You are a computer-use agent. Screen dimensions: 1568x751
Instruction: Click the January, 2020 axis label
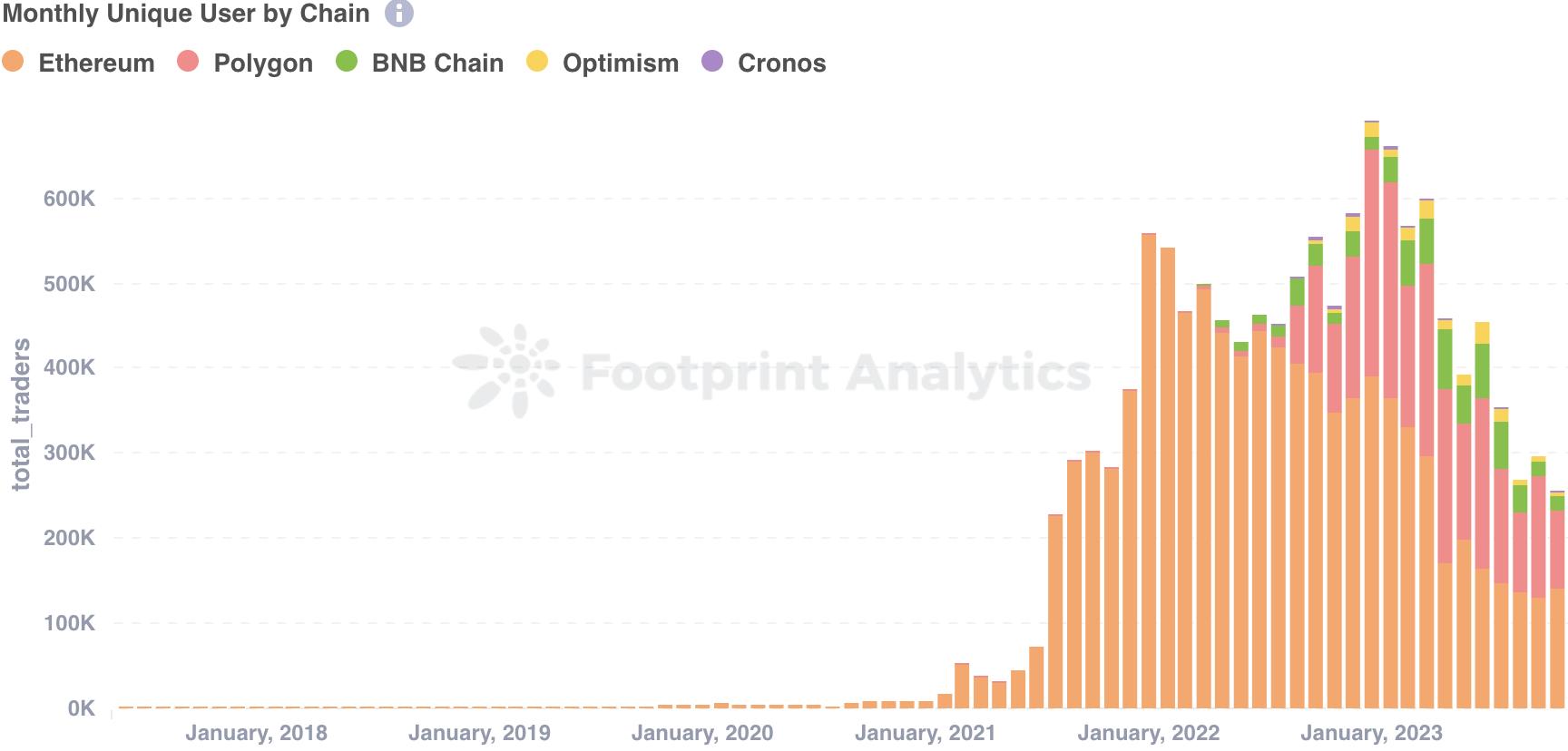[x=701, y=733]
